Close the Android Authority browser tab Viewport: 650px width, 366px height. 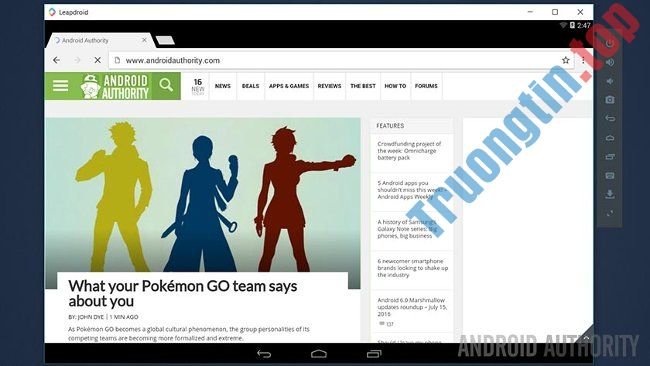point(144,40)
